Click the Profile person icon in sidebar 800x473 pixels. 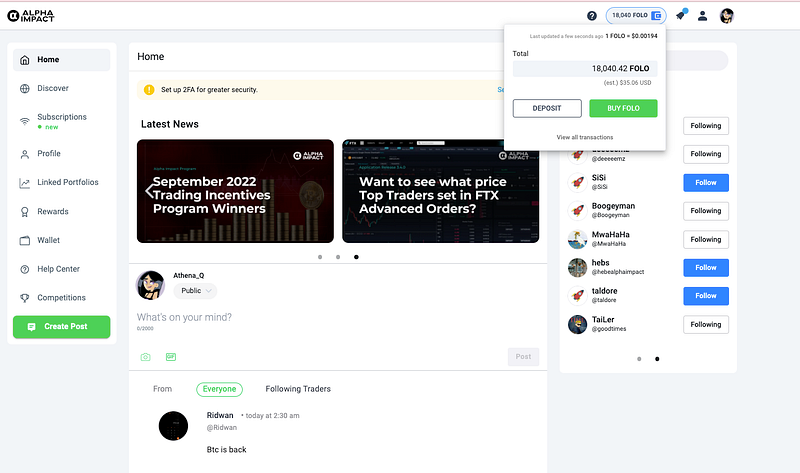(x=24, y=154)
